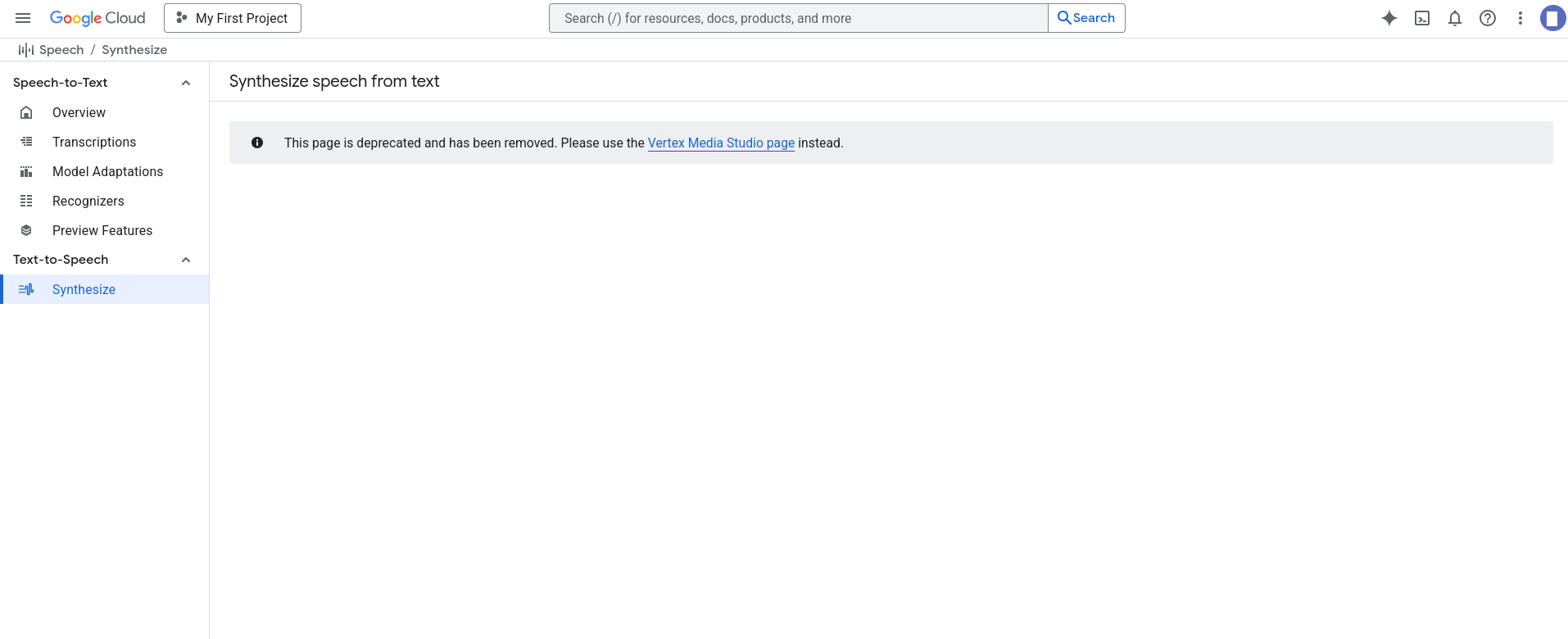Open Preview Features in sidebar
This screenshot has height=639, width=1568.
(102, 230)
